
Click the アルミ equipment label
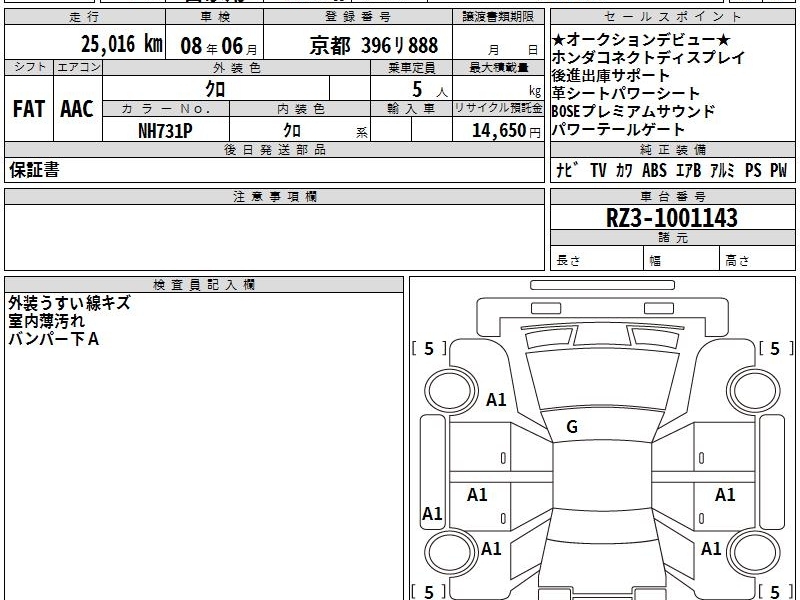[x=722, y=170]
